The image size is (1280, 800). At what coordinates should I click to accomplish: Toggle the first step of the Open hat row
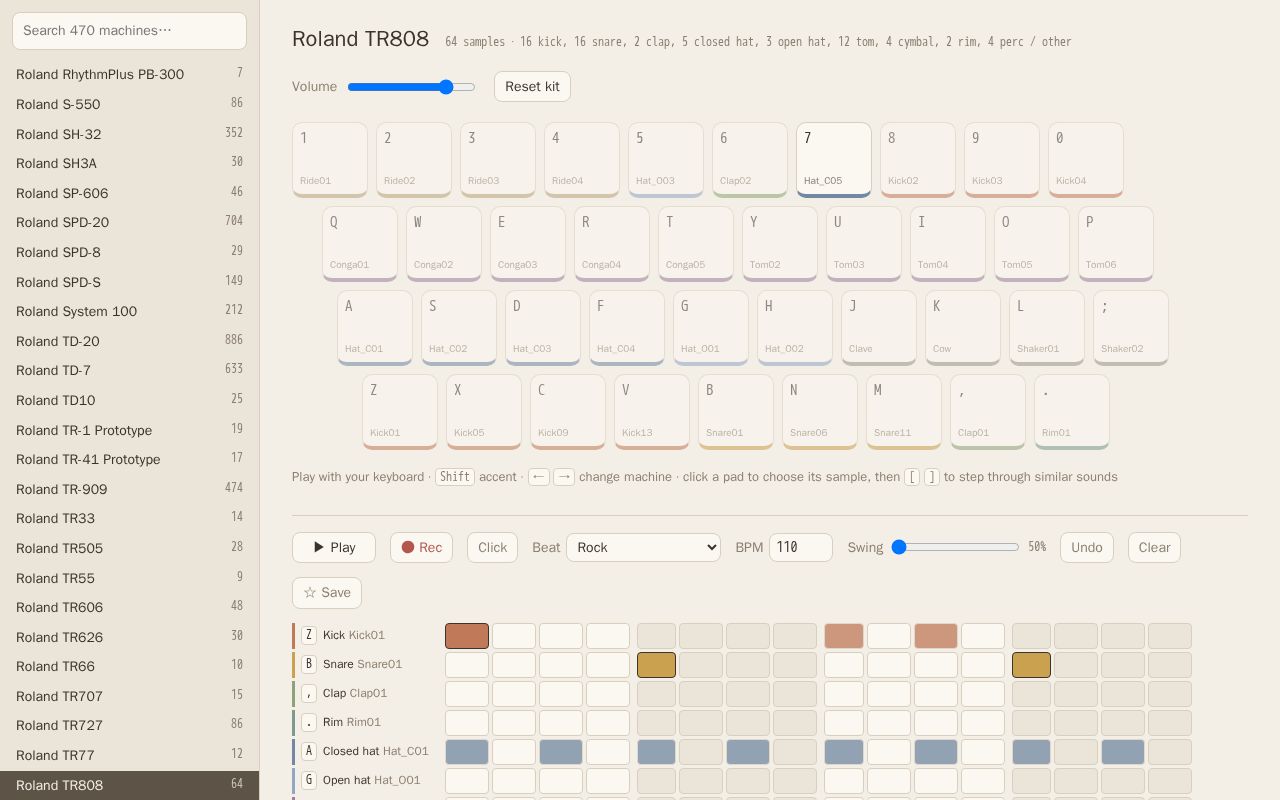coord(467,781)
